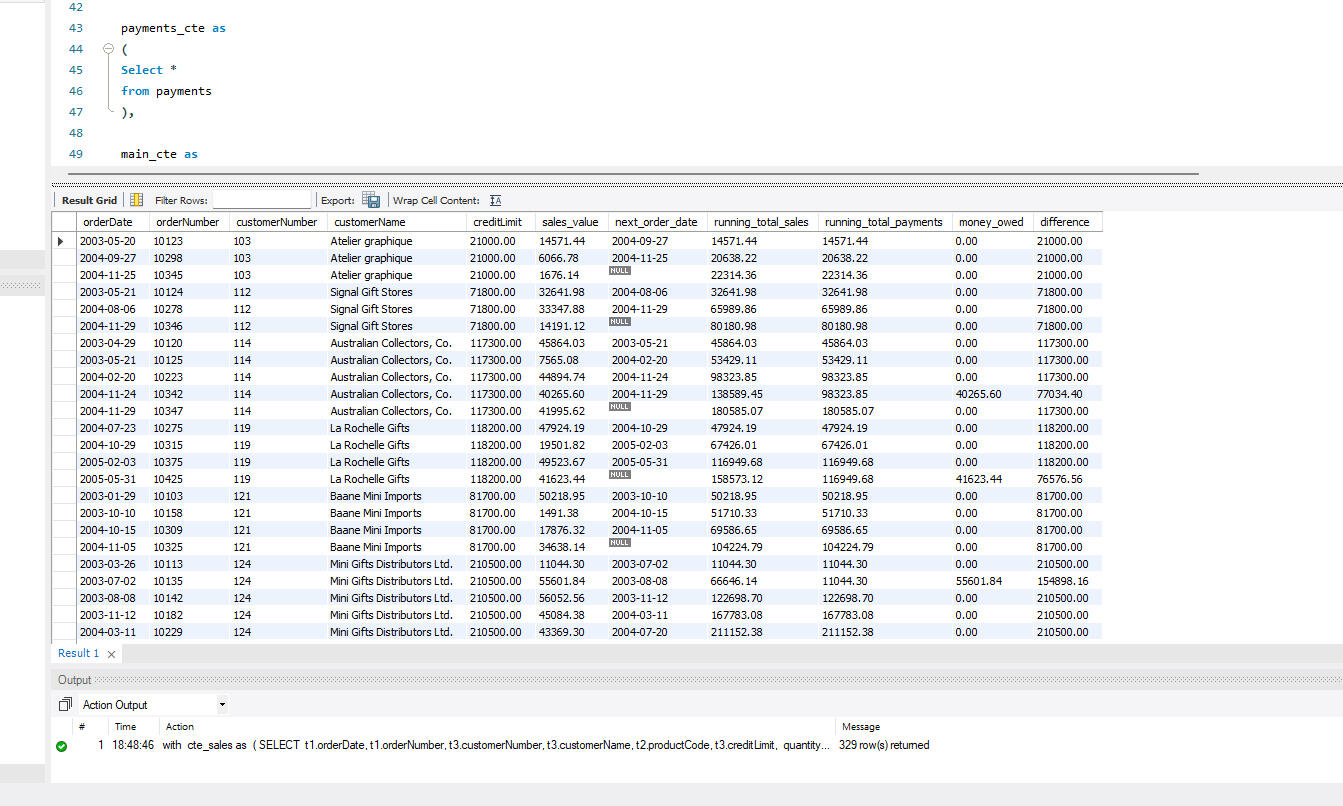Image resolution: width=1343 pixels, height=806 pixels.
Task: Click the customerName column header
Action: point(397,222)
